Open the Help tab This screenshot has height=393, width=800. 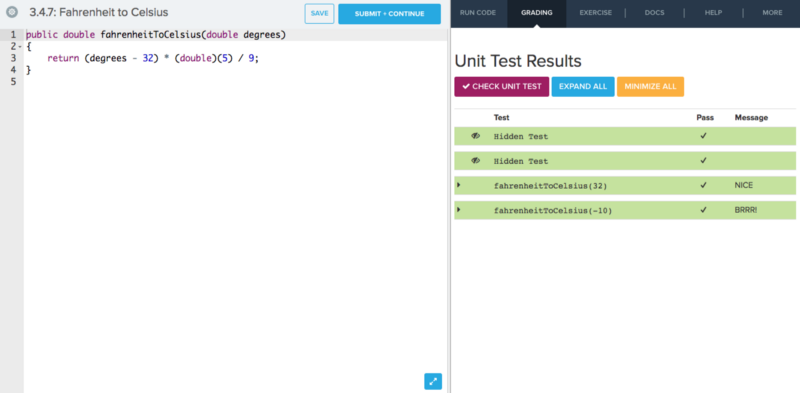pyautogui.click(x=713, y=13)
